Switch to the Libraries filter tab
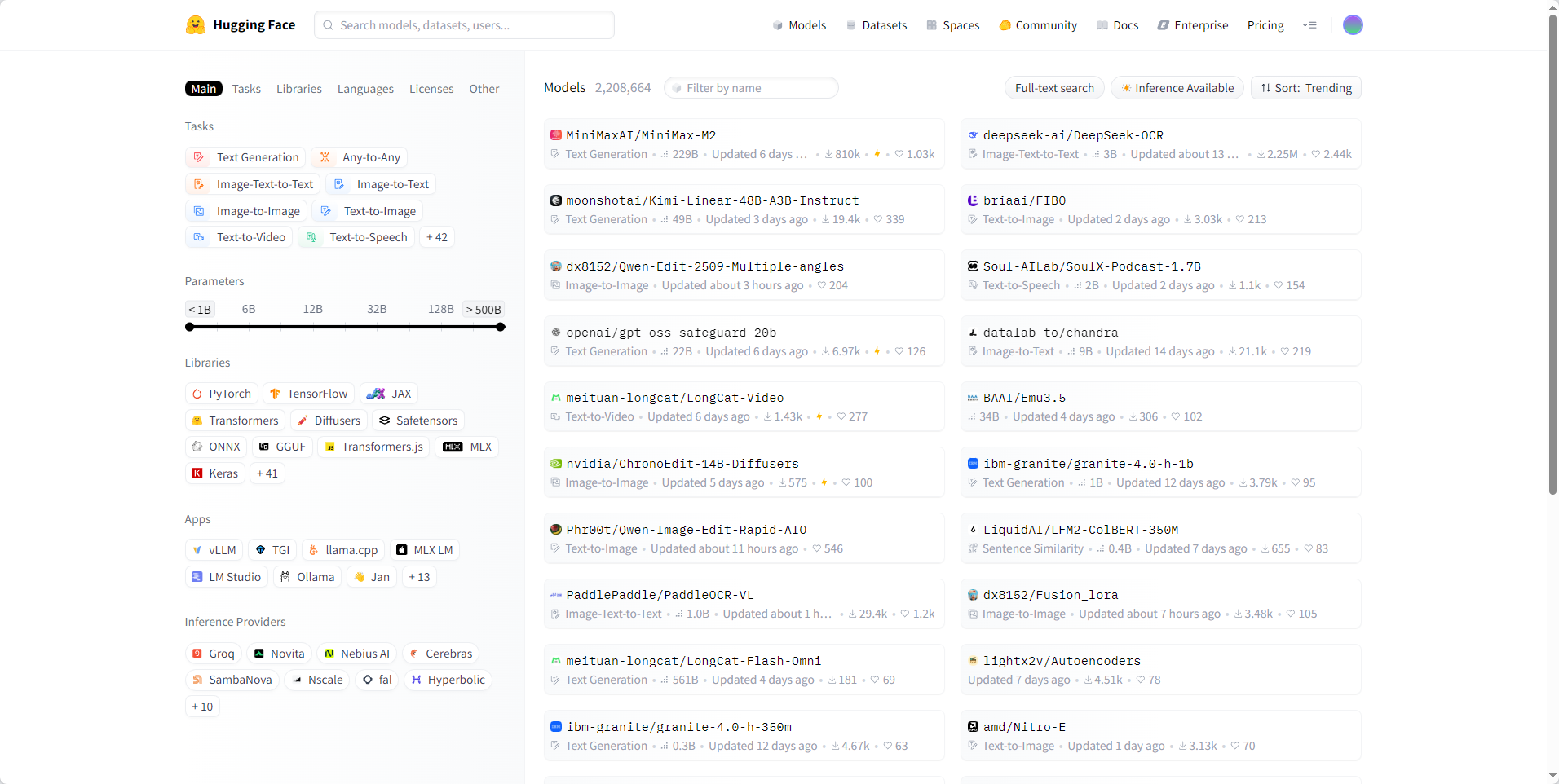This screenshot has height=784, width=1559. coord(299,89)
